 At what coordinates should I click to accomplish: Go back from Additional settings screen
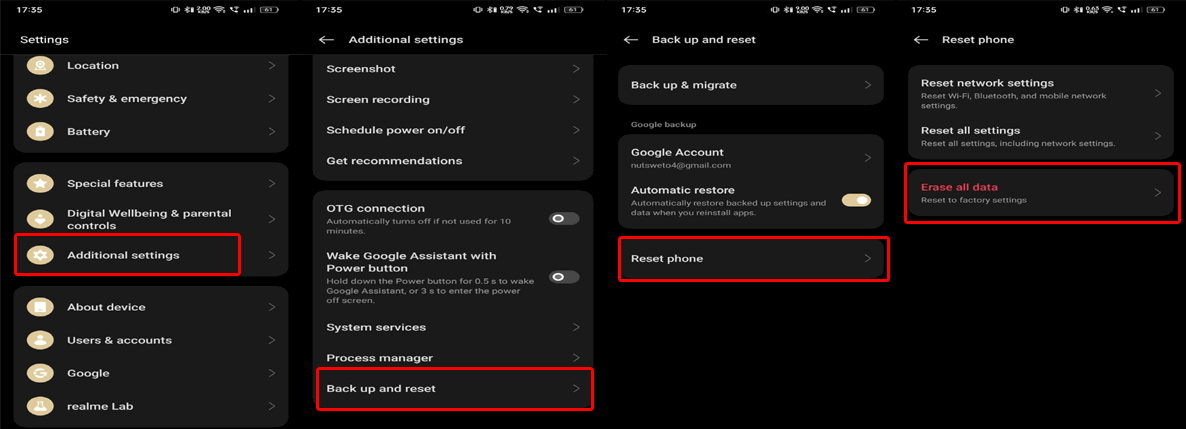tap(326, 39)
